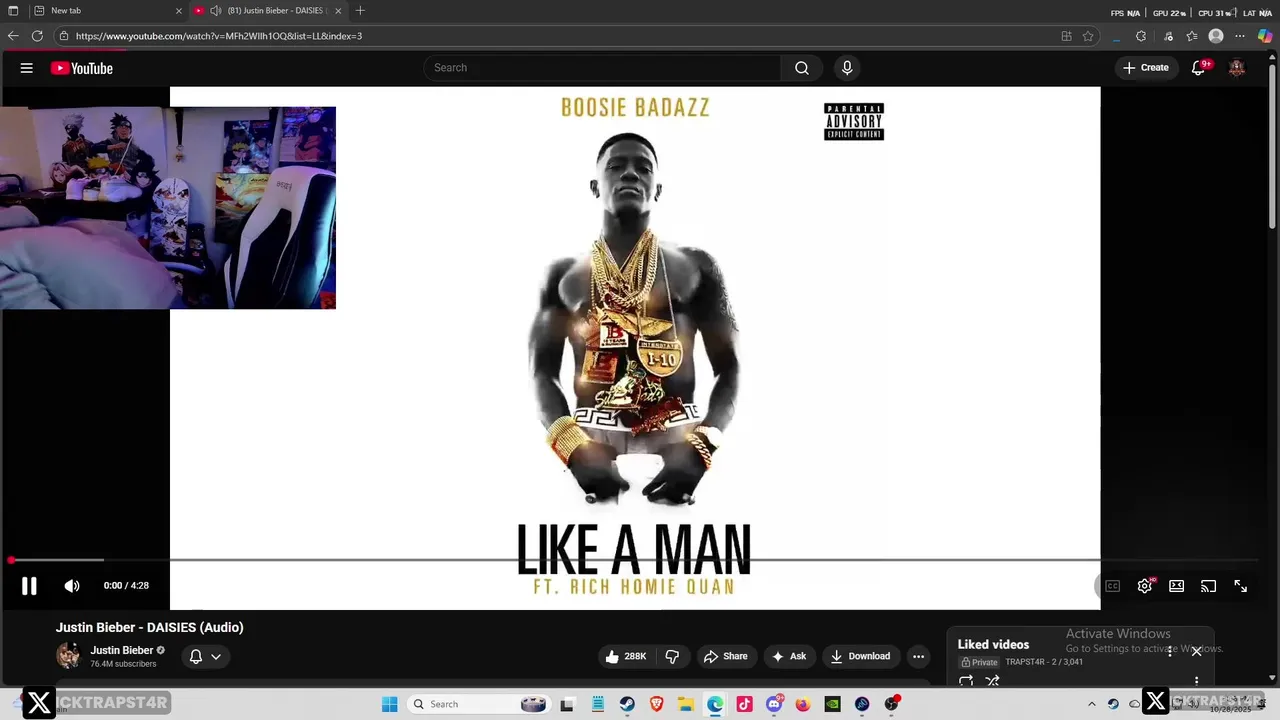Image resolution: width=1280 pixels, height=720 pixels.
Task: Open the browser profile avatar
Action: click(1216, 36)
